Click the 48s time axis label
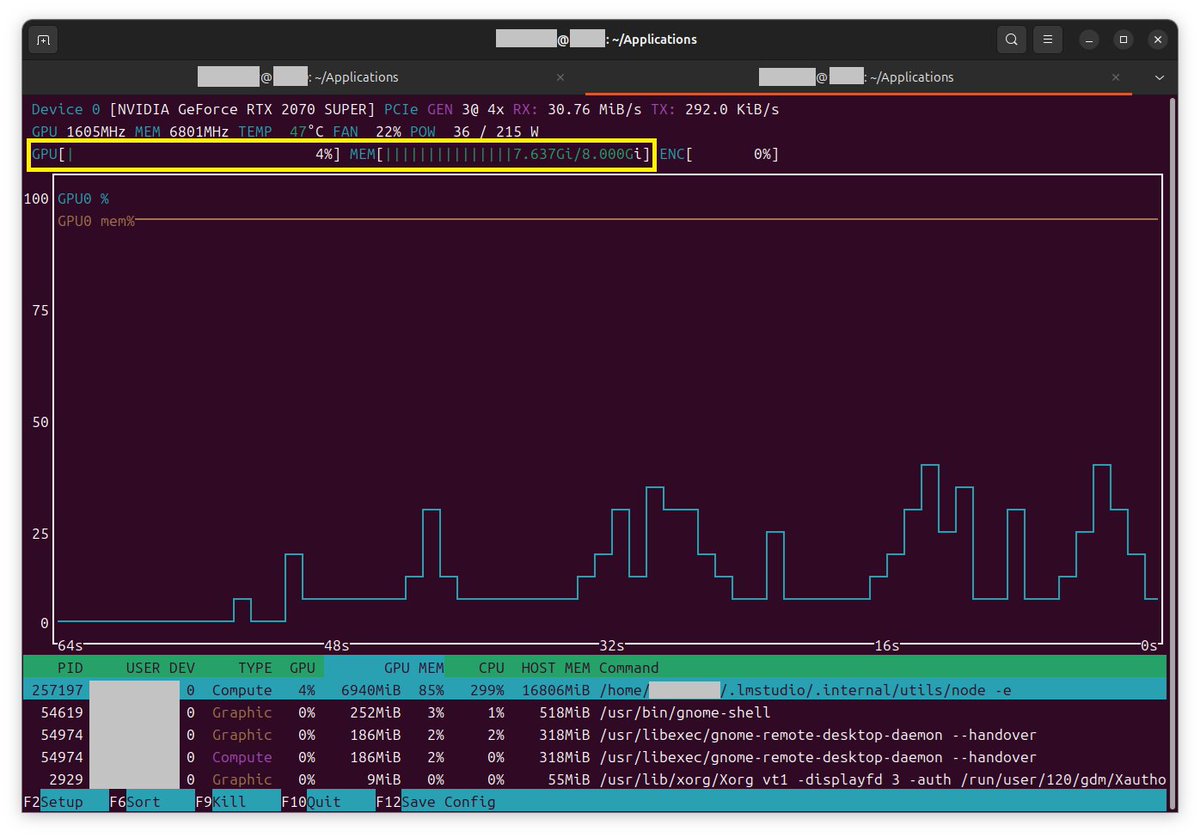1200x837 pixels. click(336, 645)
